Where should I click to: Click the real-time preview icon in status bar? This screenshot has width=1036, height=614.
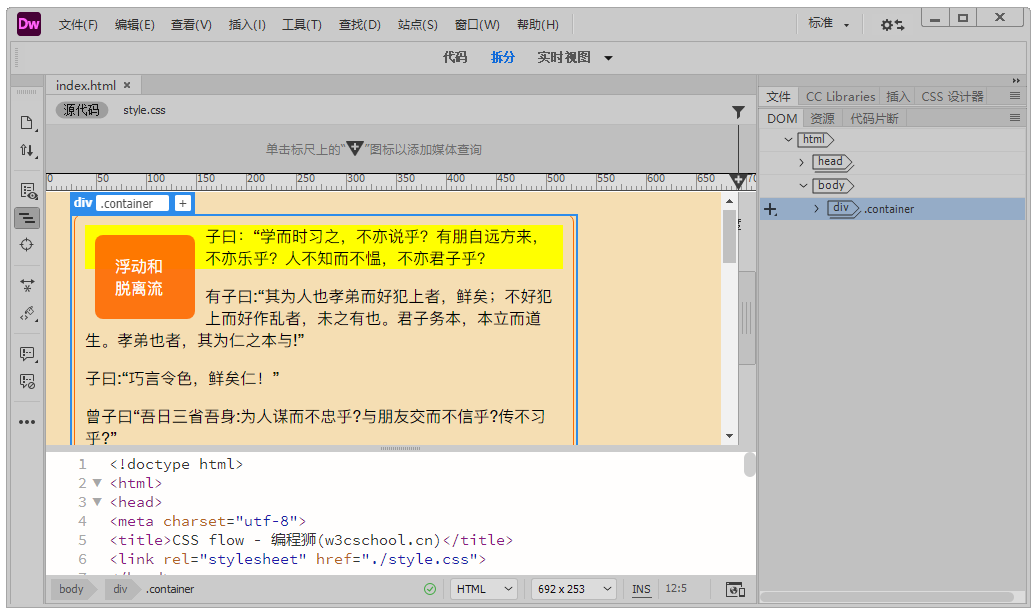coord(735,589)
